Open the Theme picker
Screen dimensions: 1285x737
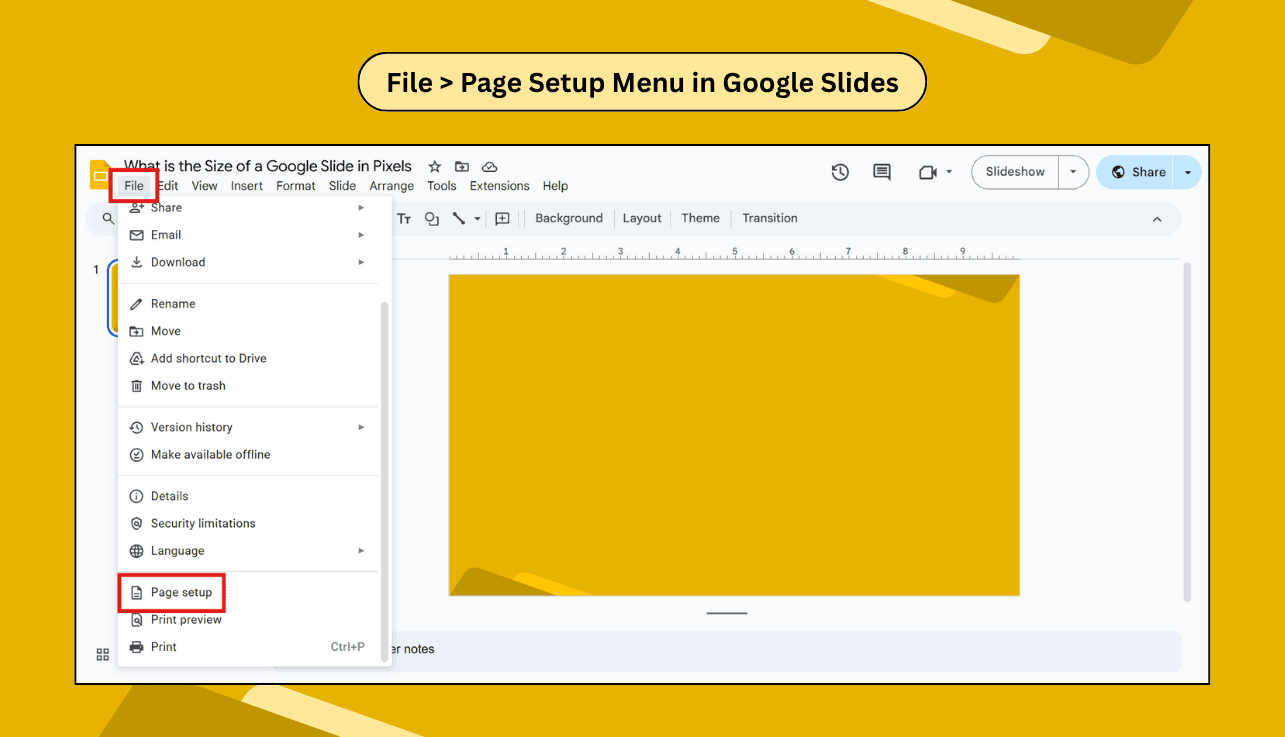(700, 218)
